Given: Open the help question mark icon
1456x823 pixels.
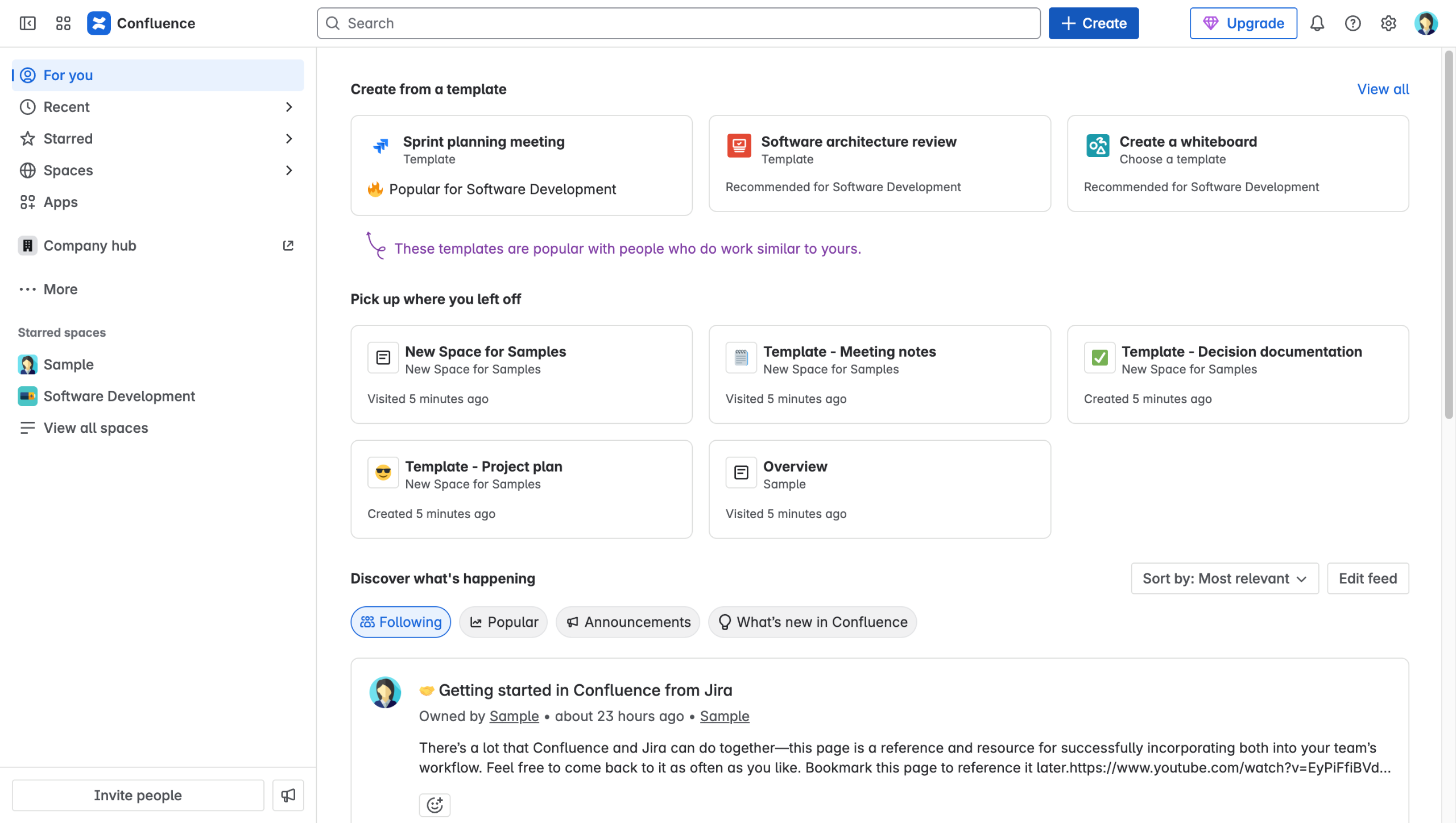Looking at the screenshot, I should pyautogui.click(x=1352, y=23).
